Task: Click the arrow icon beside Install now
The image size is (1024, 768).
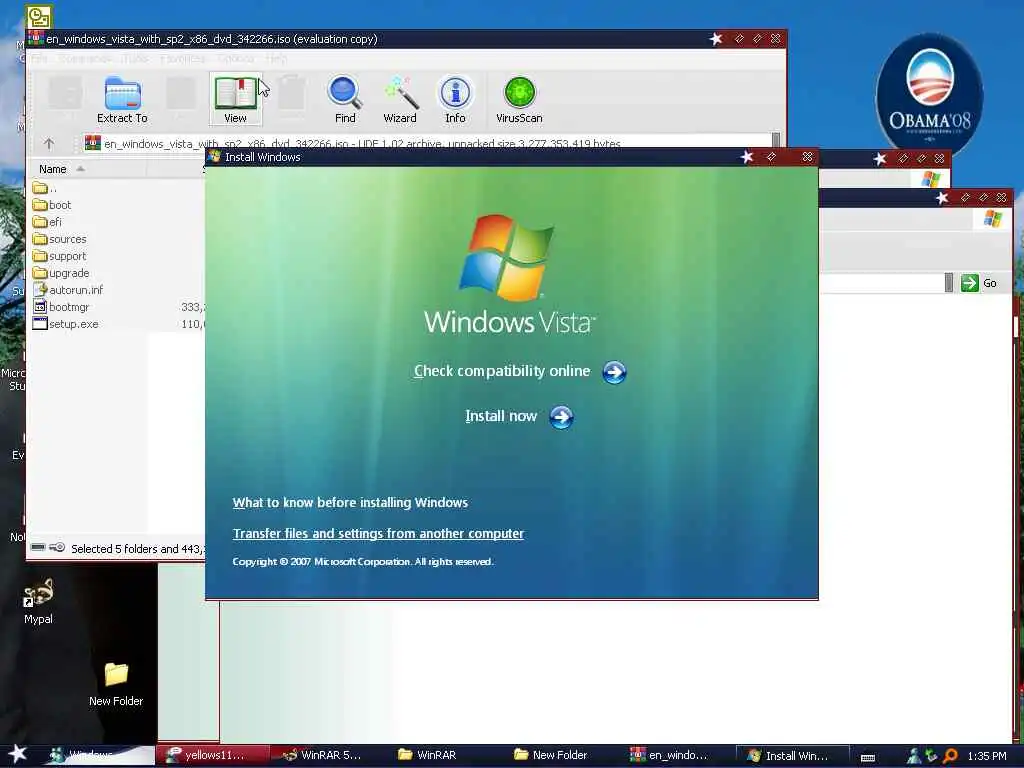Action: (x=561, y=417)
